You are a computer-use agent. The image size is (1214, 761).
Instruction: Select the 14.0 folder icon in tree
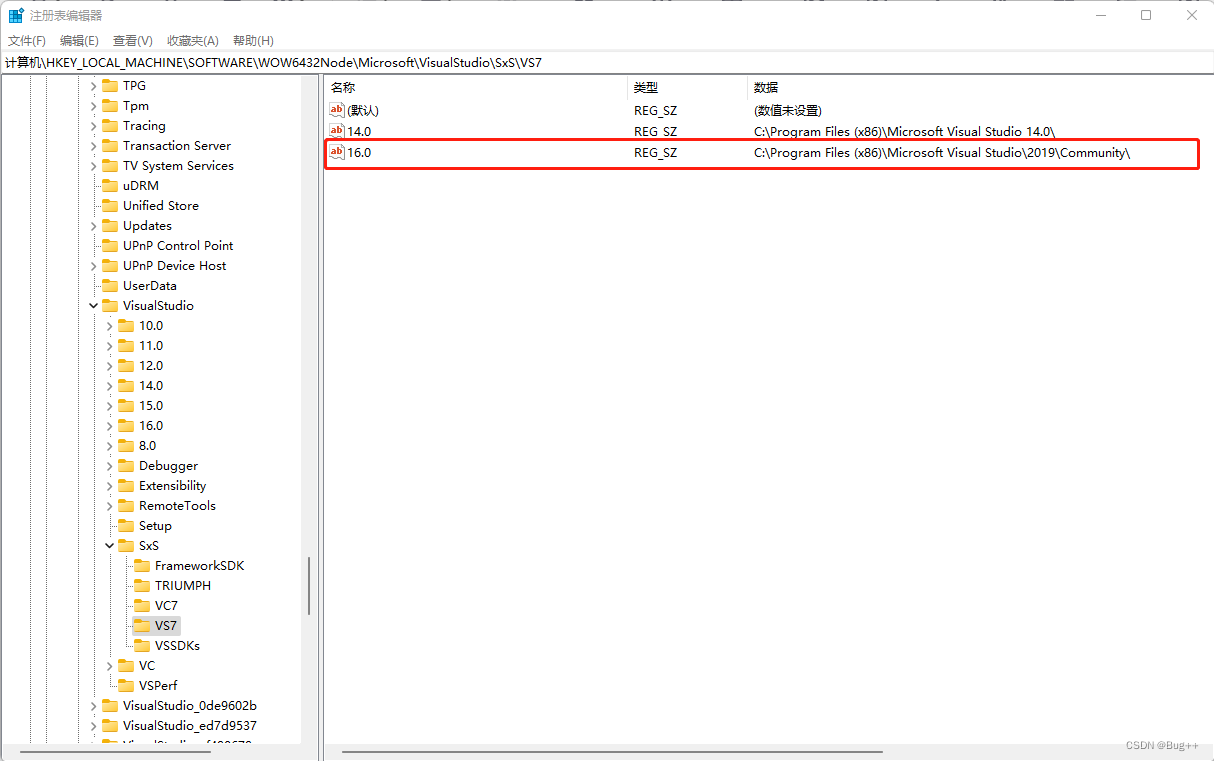126,386
